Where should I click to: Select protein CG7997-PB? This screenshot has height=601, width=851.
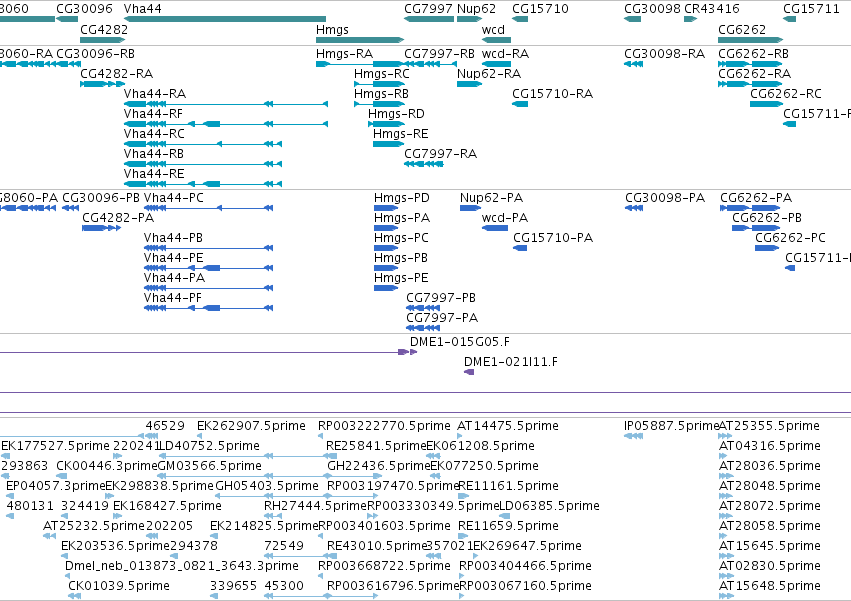click(x=441, y=298)
